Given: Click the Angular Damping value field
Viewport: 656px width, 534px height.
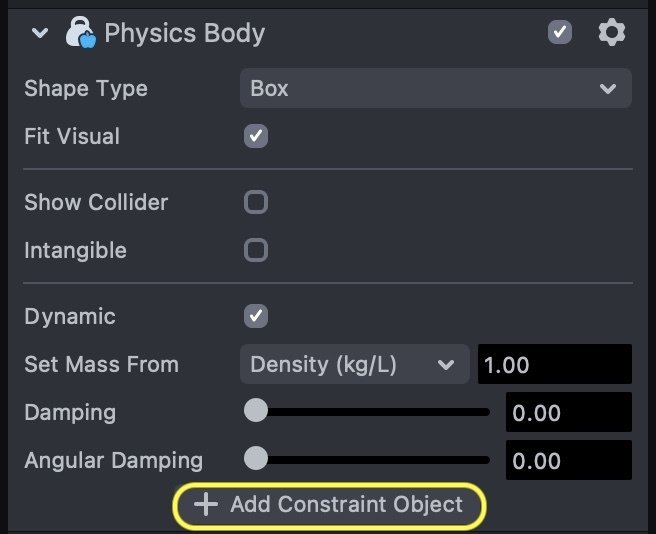Looking at the screenshot, I should 568,460.
